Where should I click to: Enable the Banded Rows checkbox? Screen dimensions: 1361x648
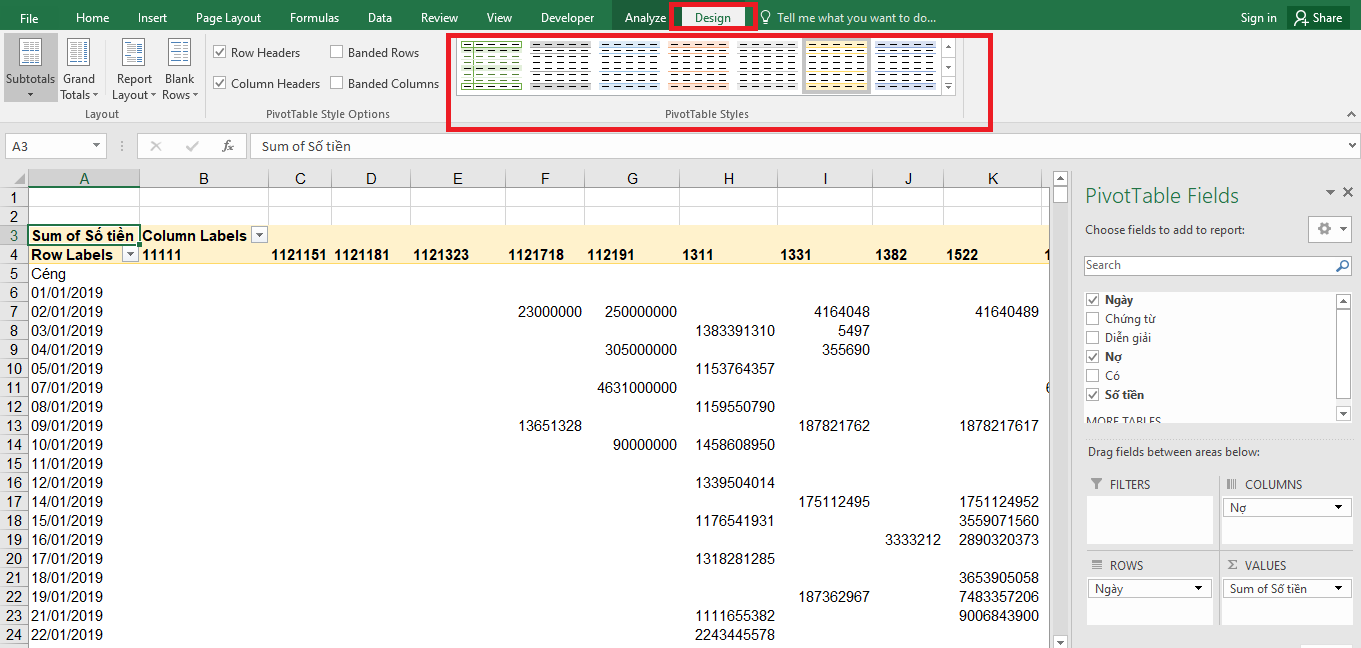(337, 53)
